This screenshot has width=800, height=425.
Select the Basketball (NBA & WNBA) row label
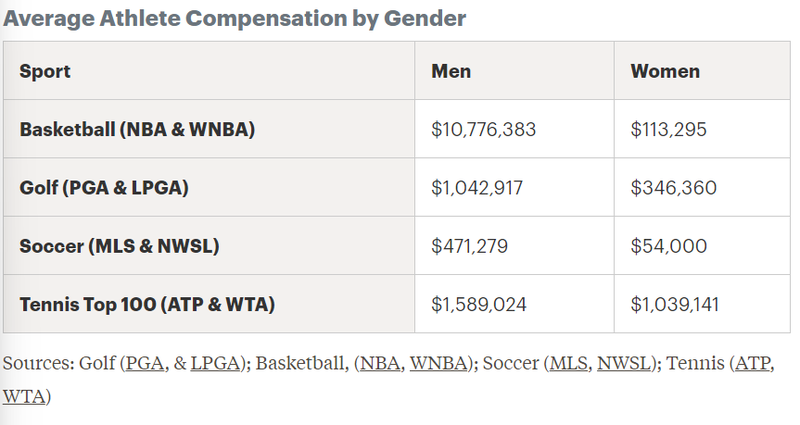pyautogui.click(x=137, y=129)
